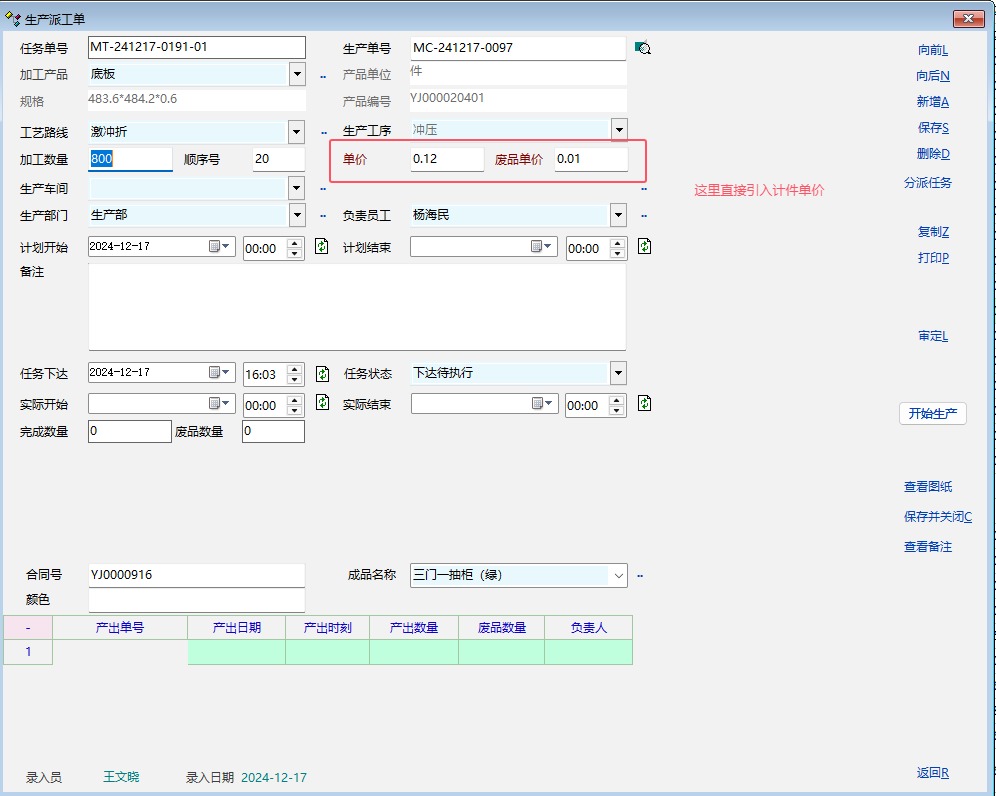Image resolution: width=996 pixels, height=796 pixels.
Task: Click refresh icon next to 实际开始 time
Action: coord(321,403)
